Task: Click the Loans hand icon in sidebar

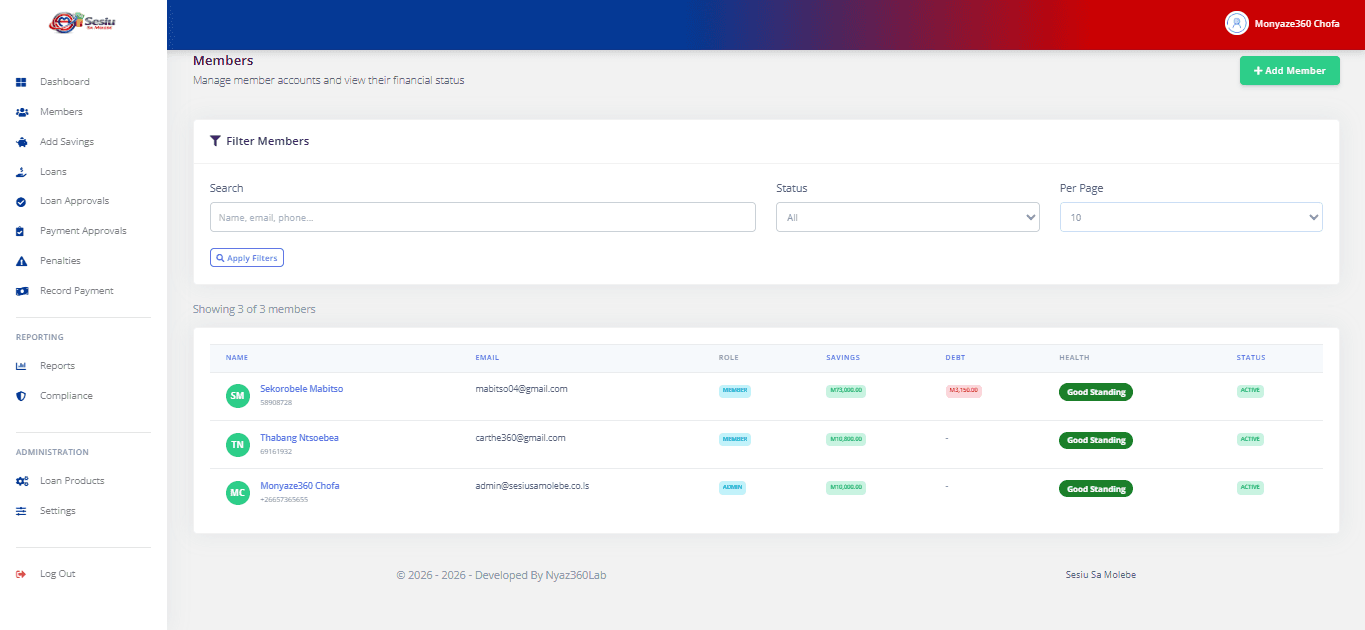Action: (21, 172)
